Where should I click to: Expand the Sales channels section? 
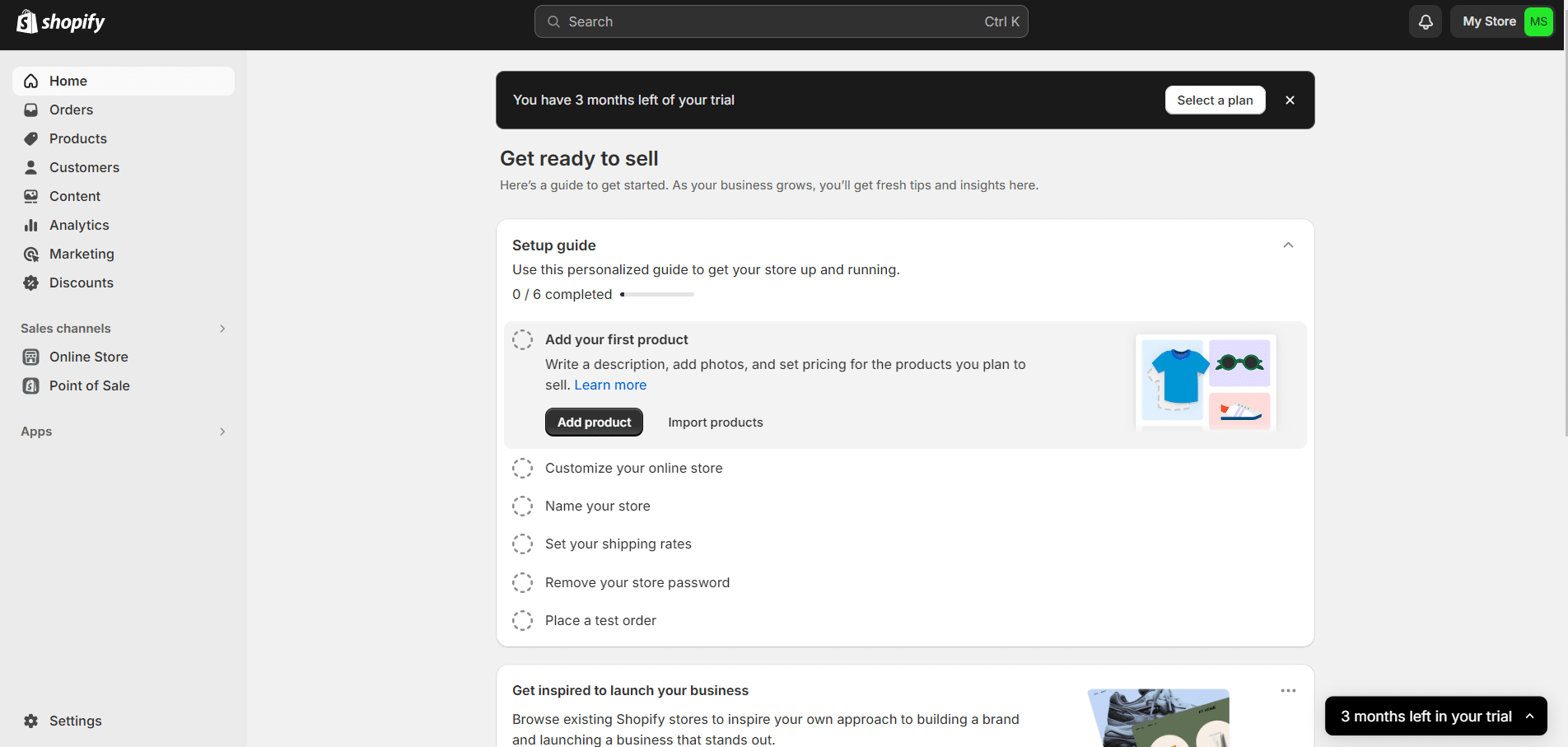coord(222,329)
